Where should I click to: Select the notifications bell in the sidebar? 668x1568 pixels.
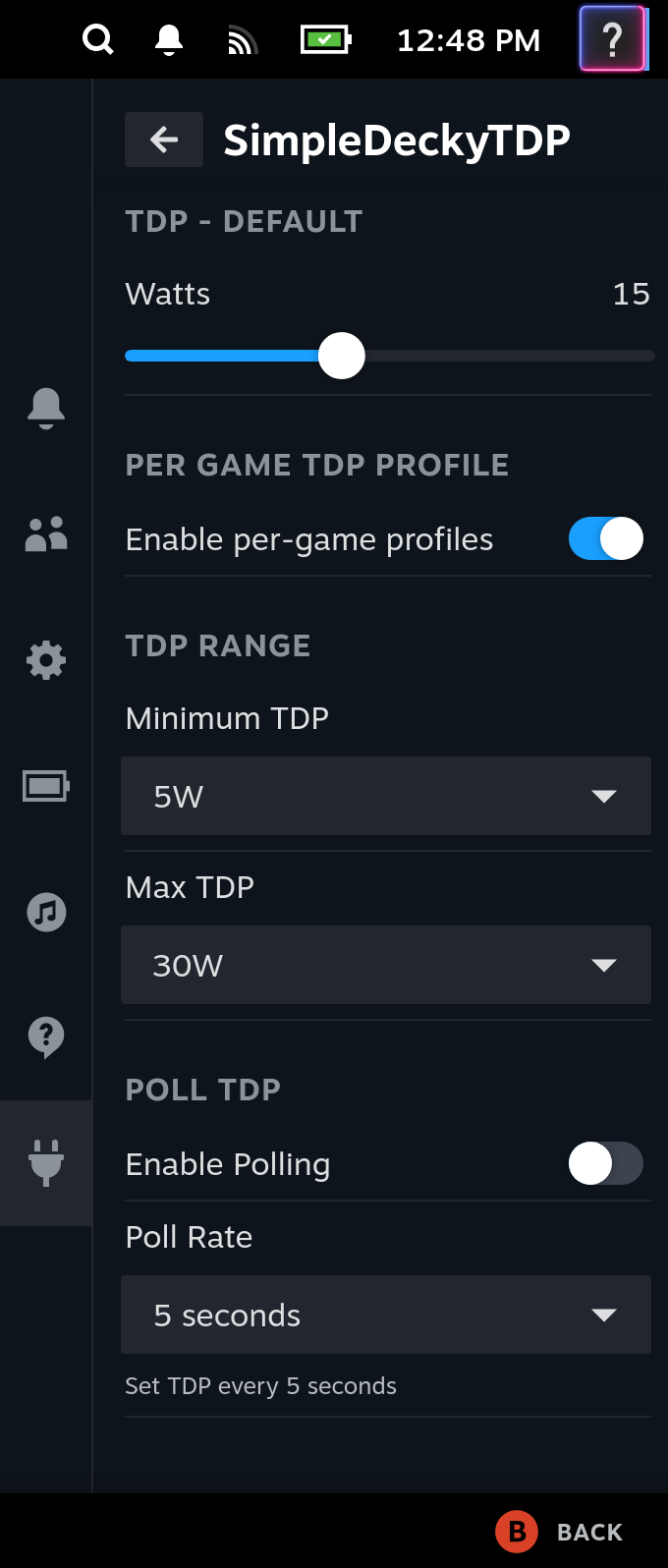click(45, 409)
